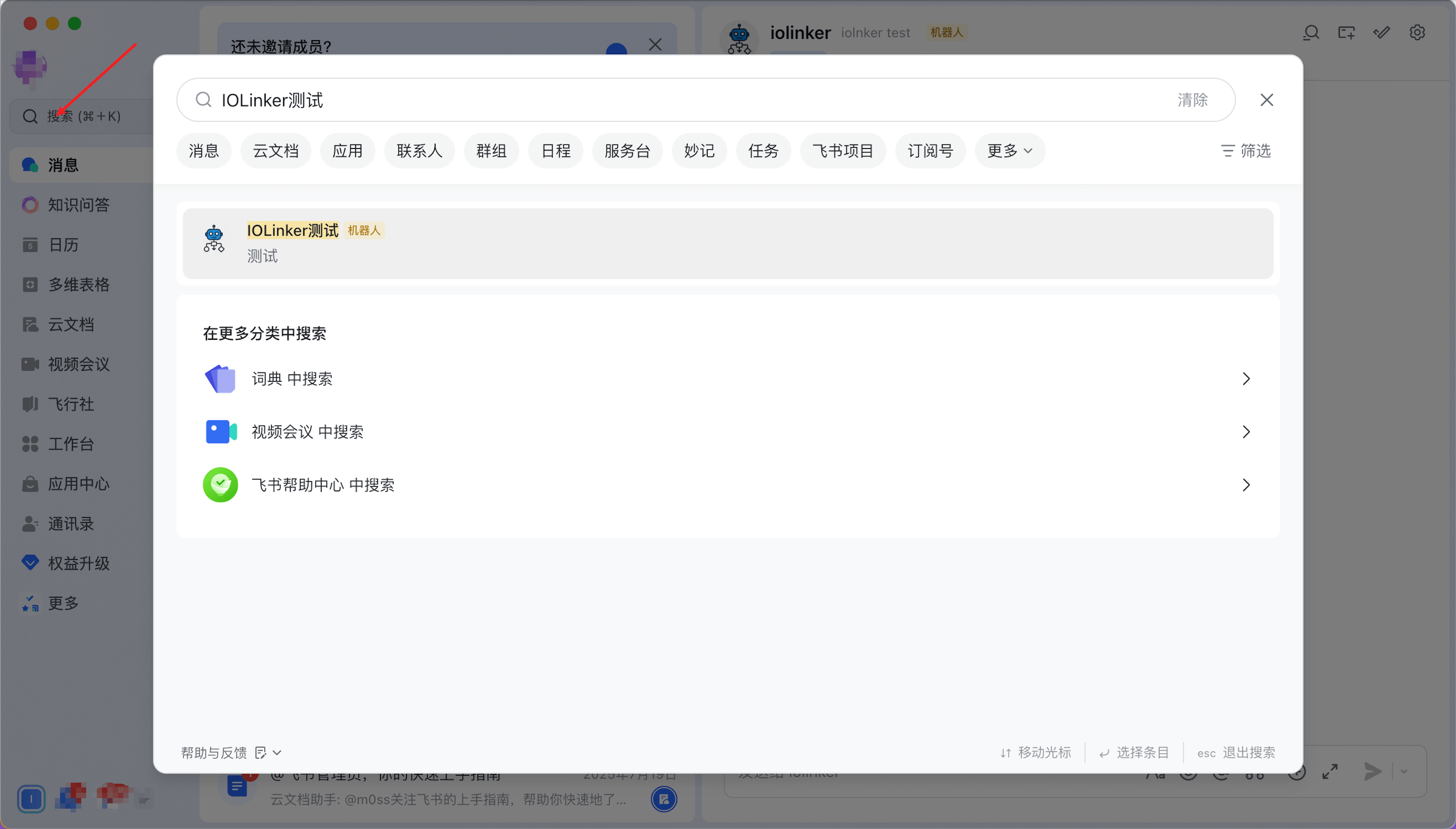Open 通讯录 contacts icon
The width and height of the screenshot is (1456, 829).
click(30, 524)
